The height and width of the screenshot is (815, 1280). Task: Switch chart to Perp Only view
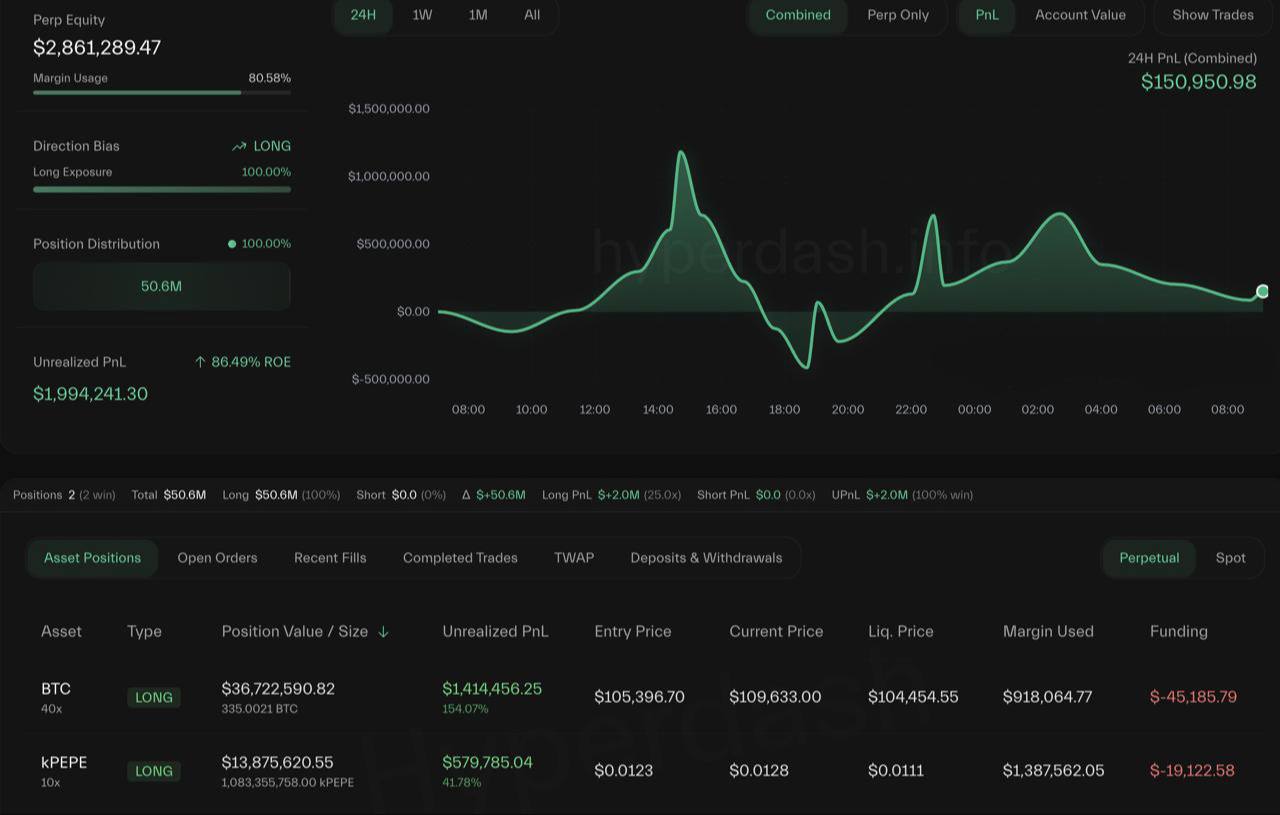pos(898,15)
